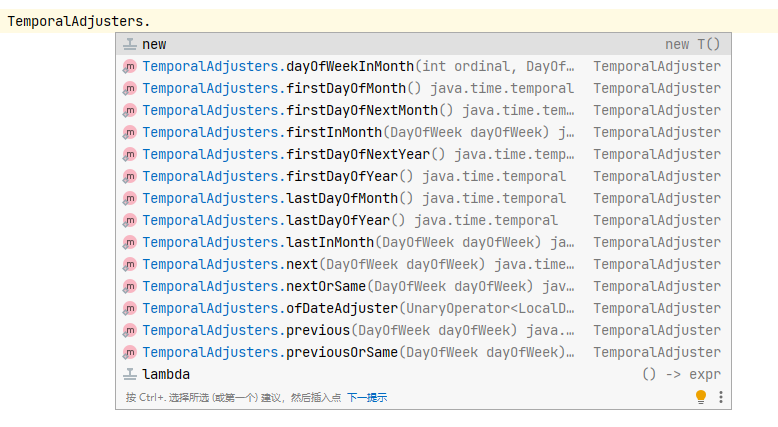Choose lastDayOfYear() suggestion
Image resolution: width=778 pixels, height=427 pixels.
point(423,220)
